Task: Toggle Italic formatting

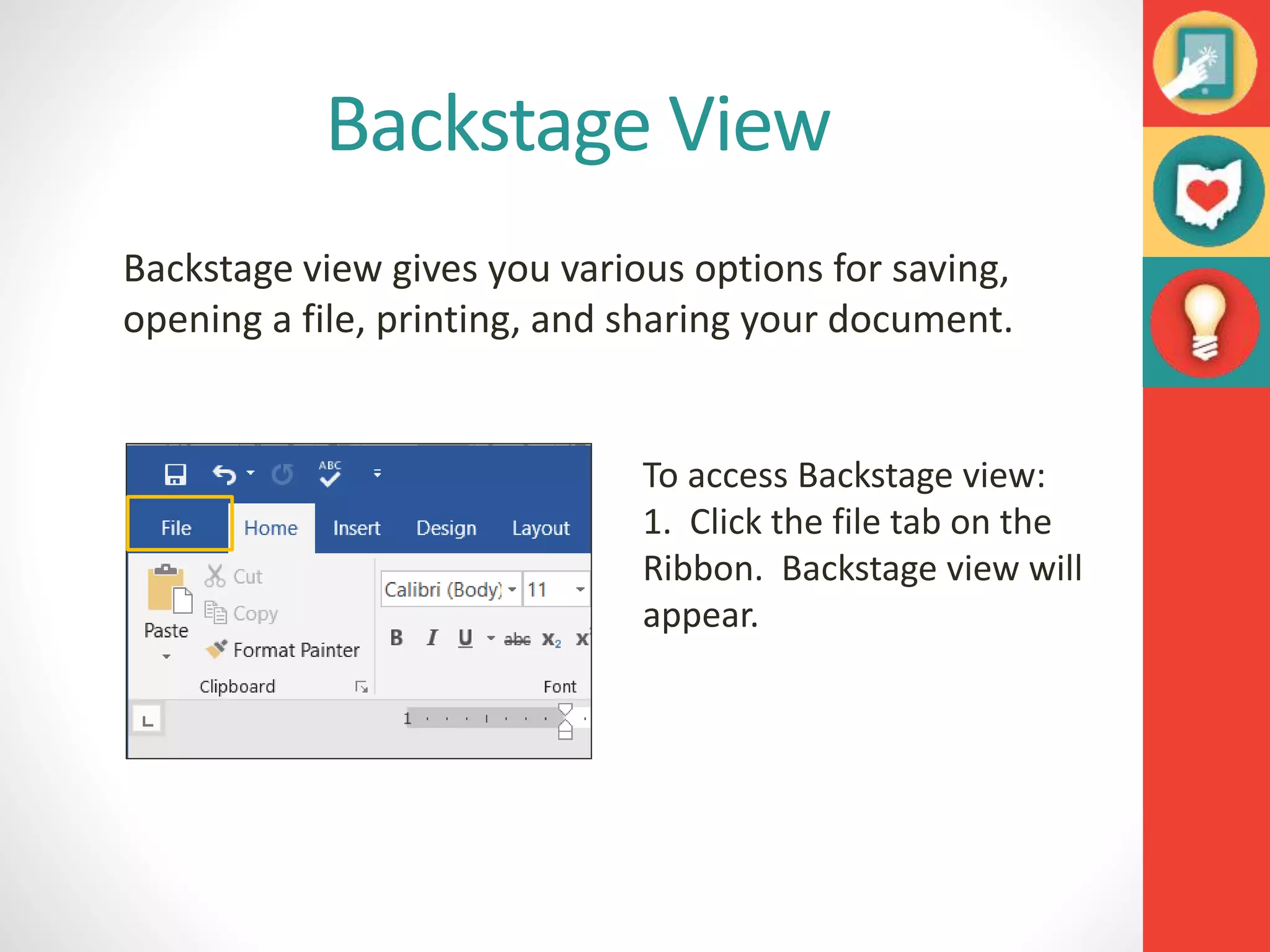Action: pos(432,638)
